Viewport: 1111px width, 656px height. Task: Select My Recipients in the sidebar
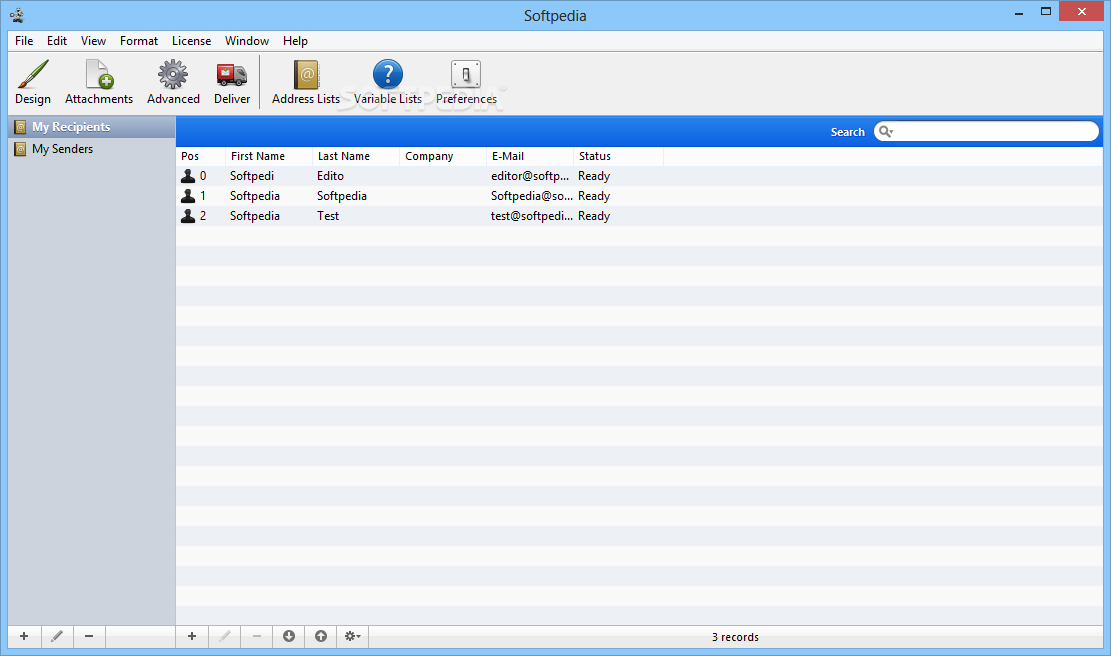coord(91,127)
